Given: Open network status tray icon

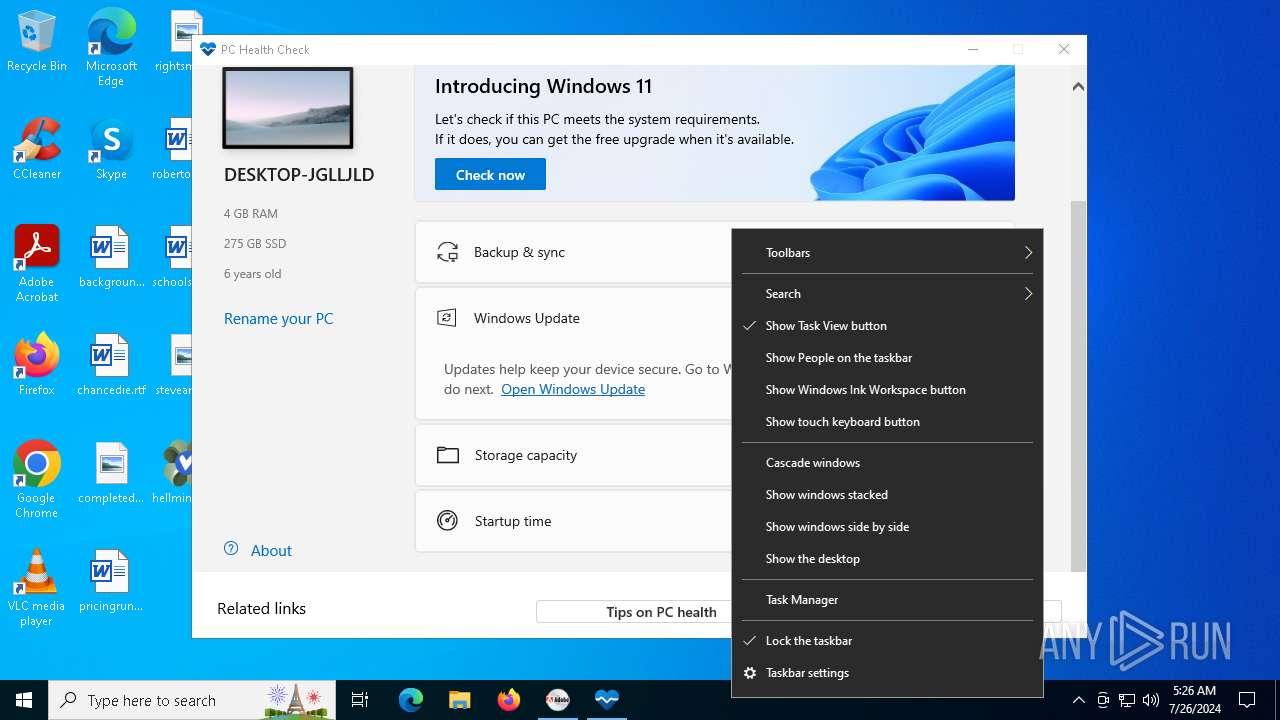Looking at the screenshot, I should coord(1127,700).
